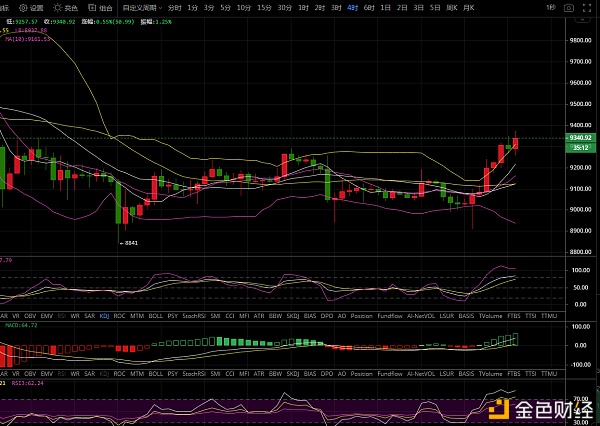Click the 8841 low price marker
The image size is (600, 426).
pos(129,243)
